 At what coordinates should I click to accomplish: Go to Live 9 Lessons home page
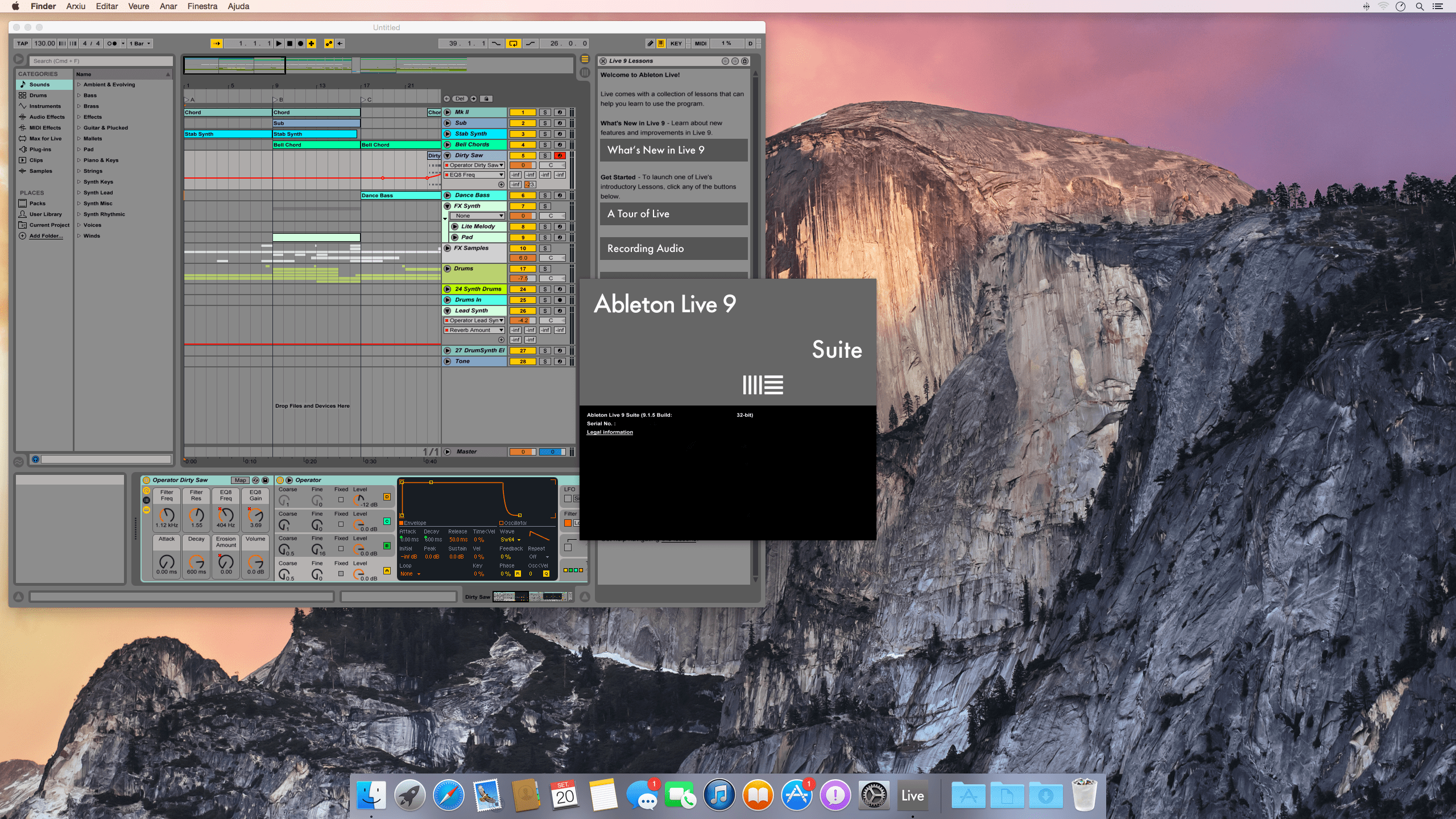pyautogui.click(x=744, y=61)
